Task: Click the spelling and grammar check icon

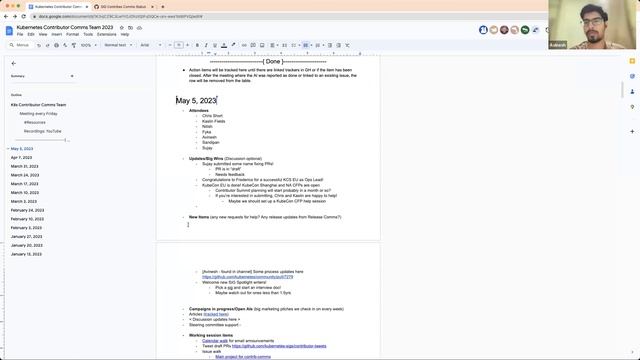Action: [65, 45]
